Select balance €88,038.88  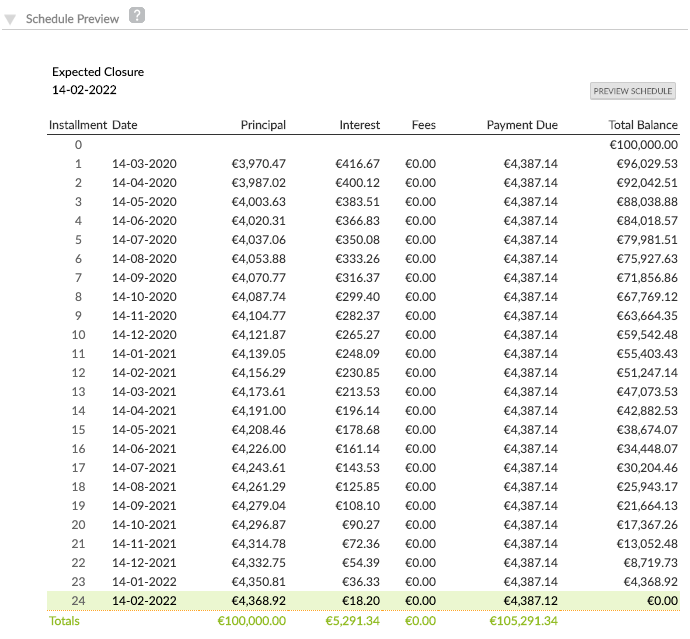pyautogui.click(x=647, y=202)
